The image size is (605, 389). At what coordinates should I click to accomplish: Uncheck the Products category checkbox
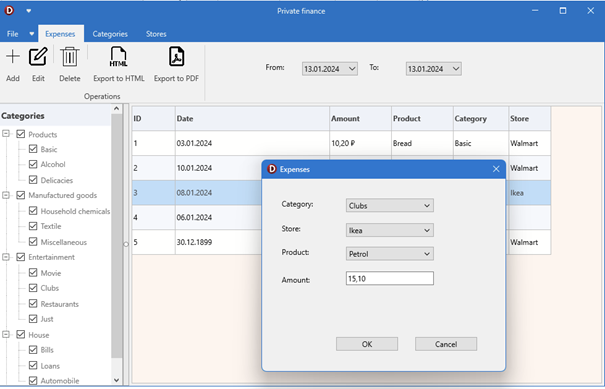point(21,134)
